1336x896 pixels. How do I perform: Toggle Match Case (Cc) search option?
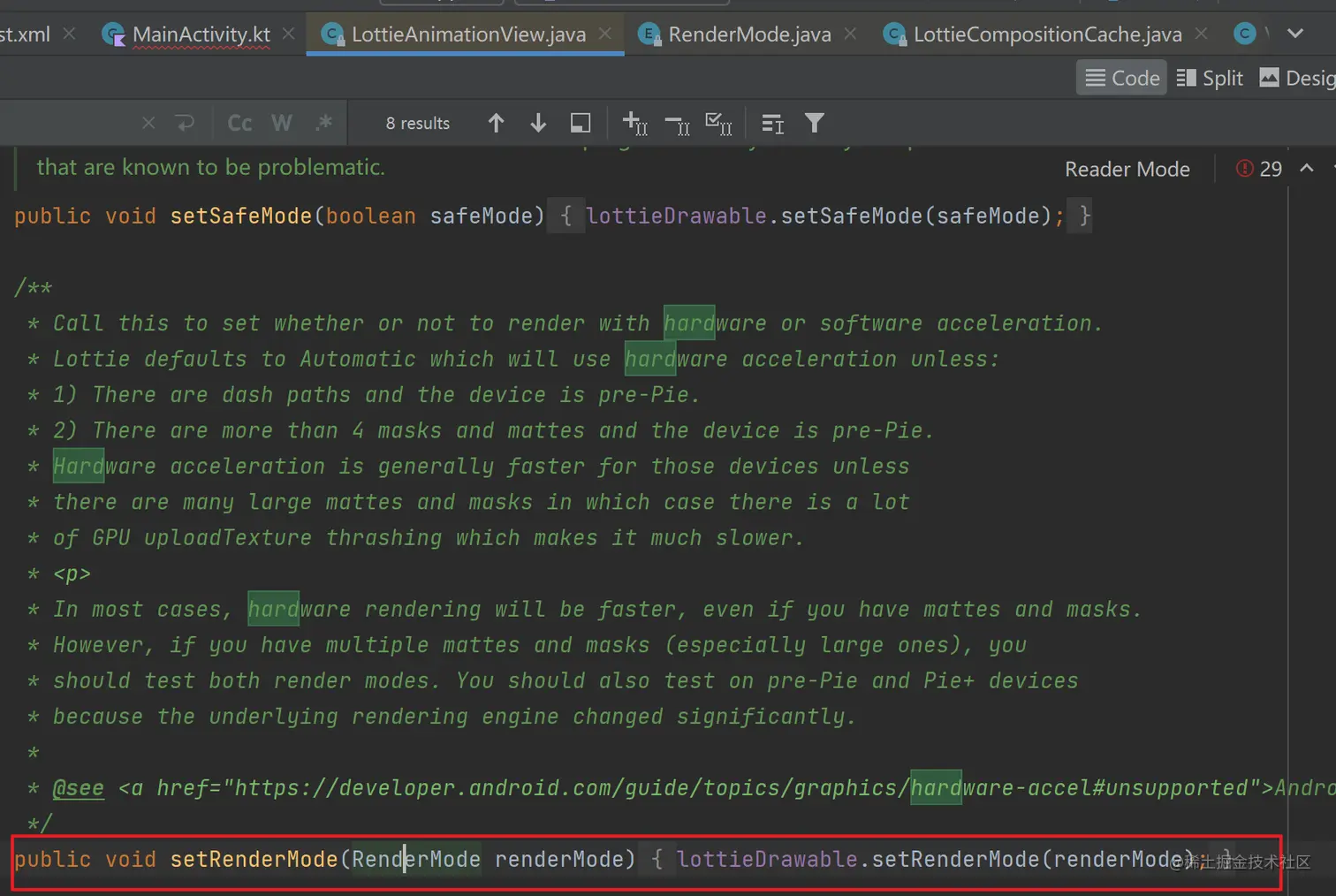coord(239,123)
